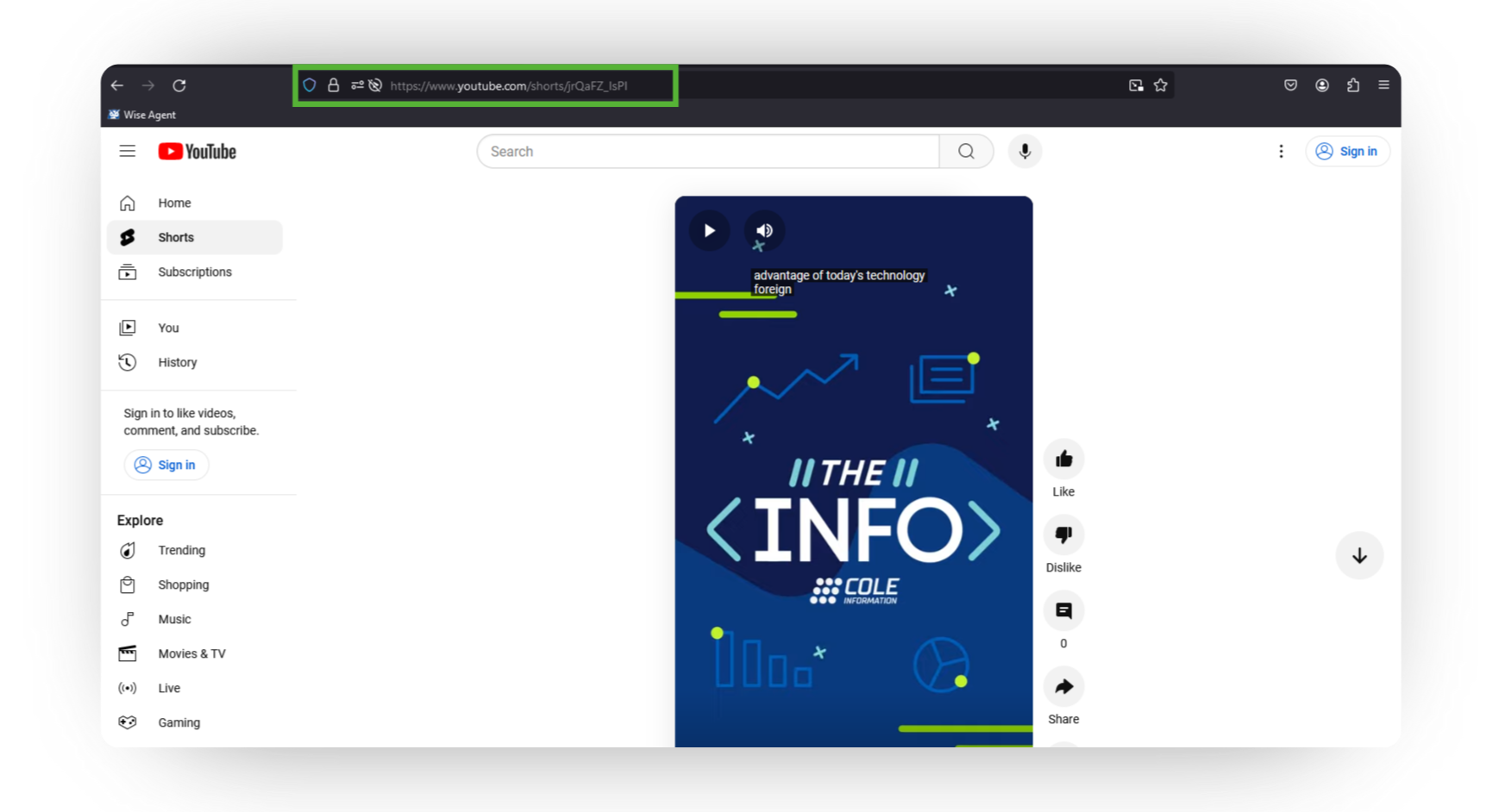Open You in the sidebar
The width and height of the screenshot is (1505, 812).
pyautogui.click(x=195, y=328)
